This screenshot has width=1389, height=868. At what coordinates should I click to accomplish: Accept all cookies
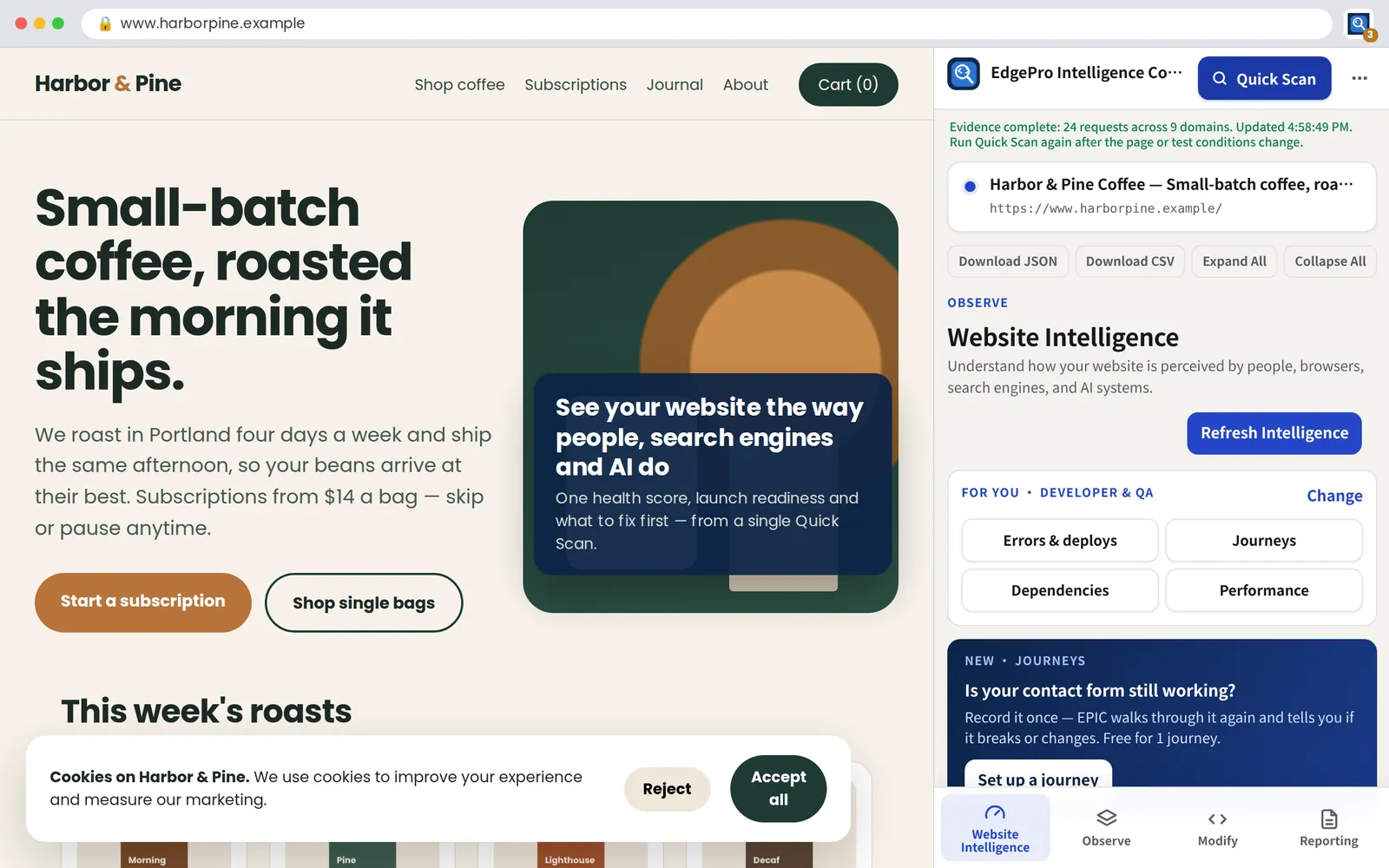coord(778,788)
